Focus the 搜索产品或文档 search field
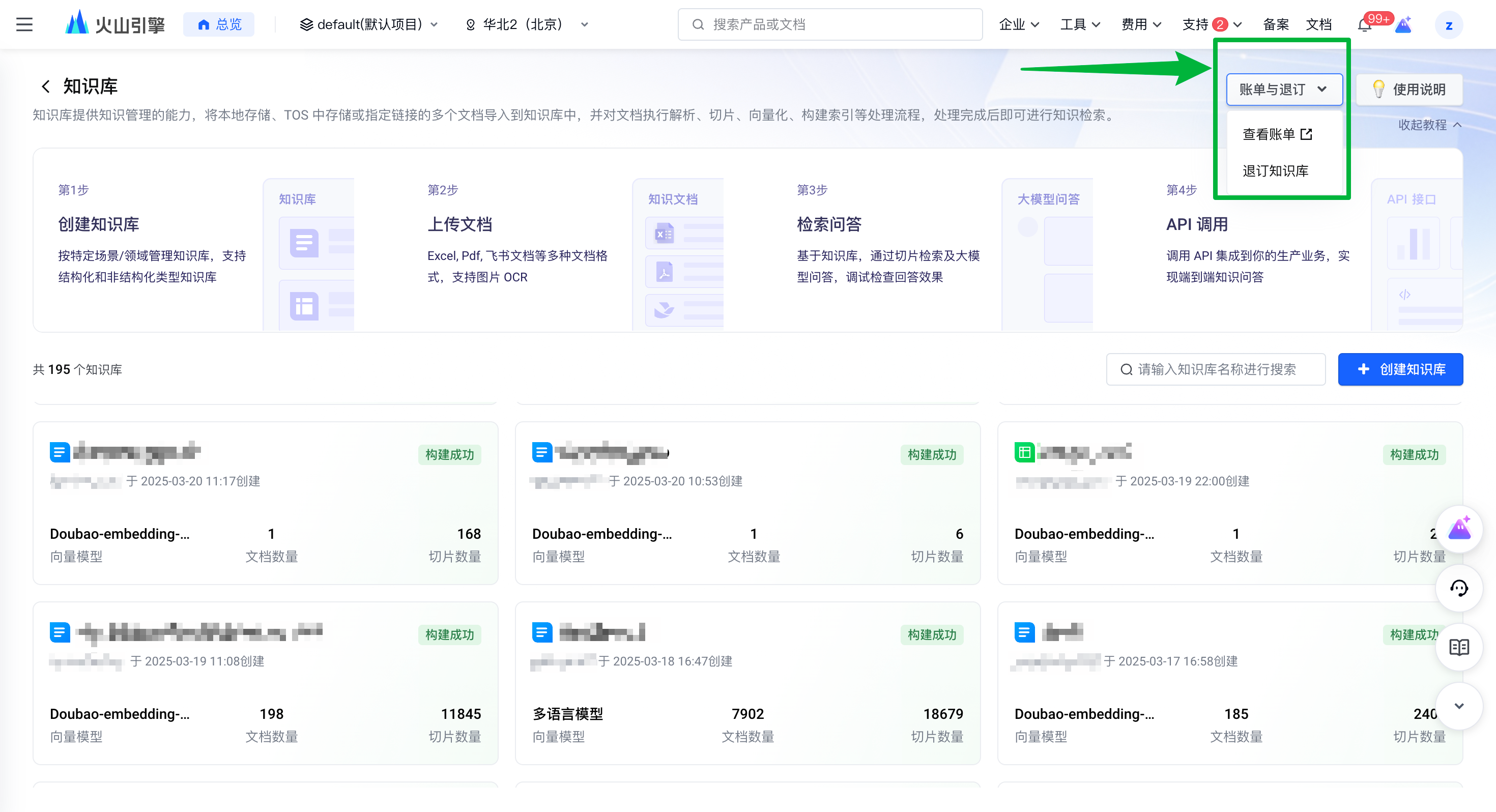Screen dimensions: 1496x812 click(830, 24)
